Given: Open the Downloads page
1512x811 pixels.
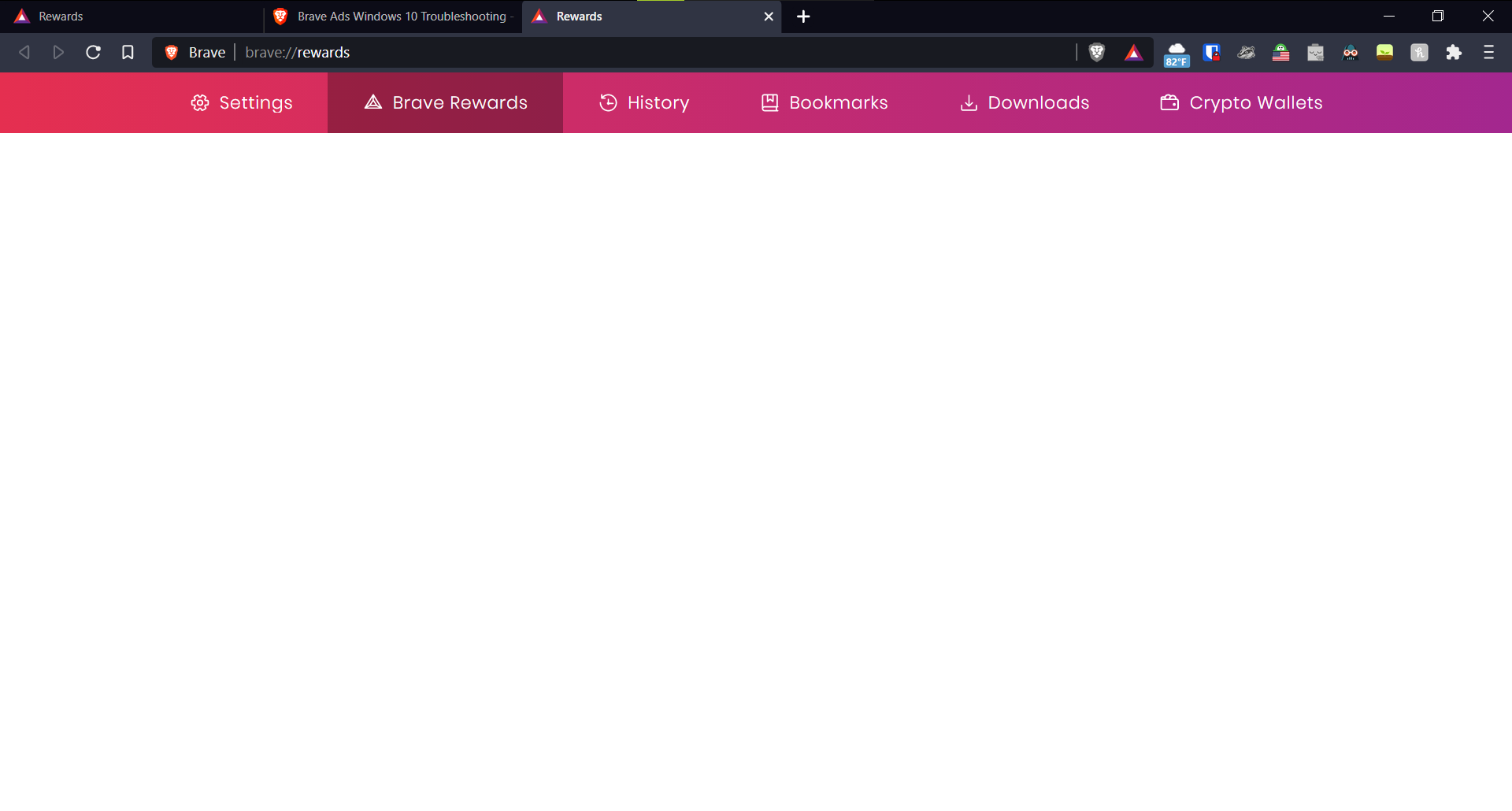Looking at the screenshot, I should pyautogui.click(x=1025, y=102).
